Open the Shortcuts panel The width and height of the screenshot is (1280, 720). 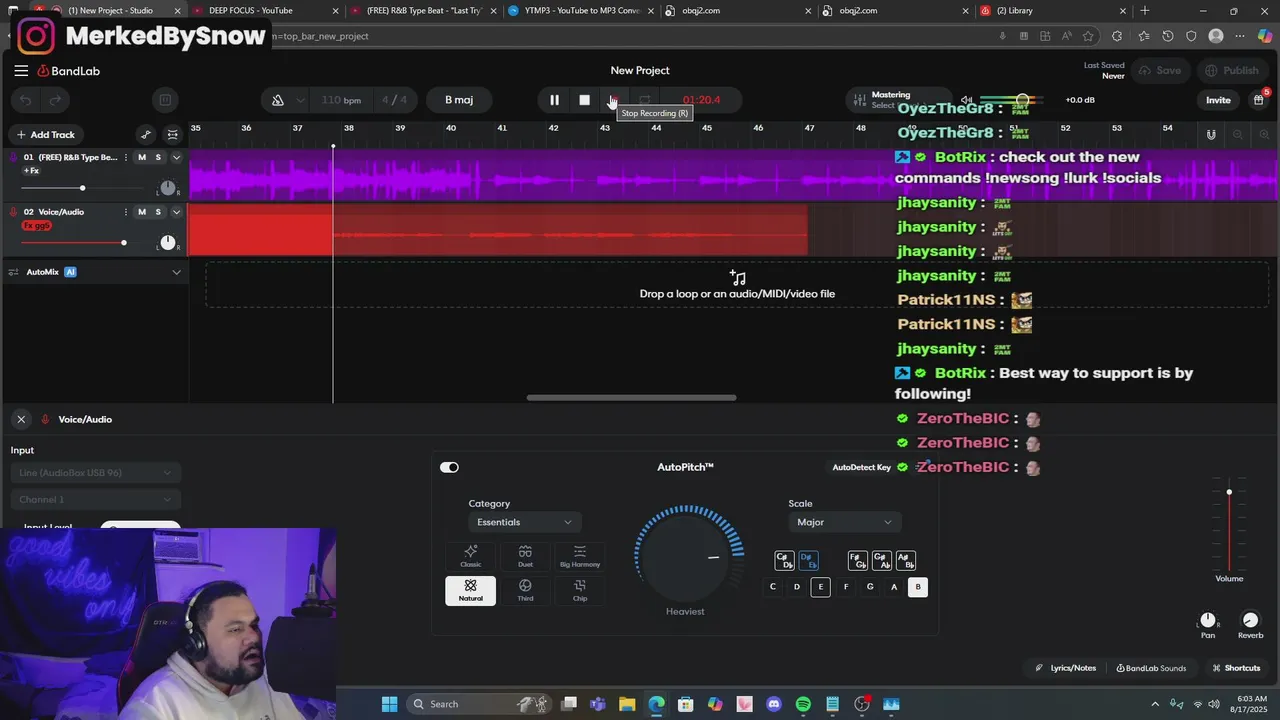[x=1236, y=668]
